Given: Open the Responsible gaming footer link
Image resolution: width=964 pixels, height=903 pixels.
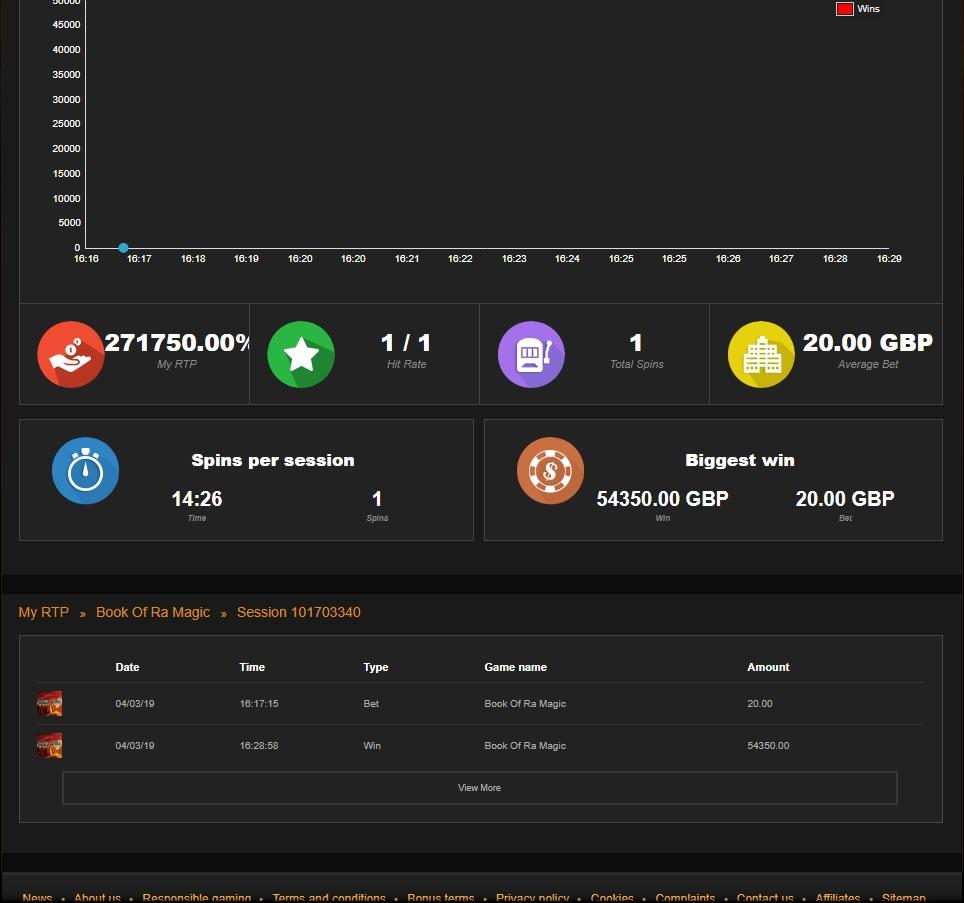Looking at the screenshot, I should 196,897.
